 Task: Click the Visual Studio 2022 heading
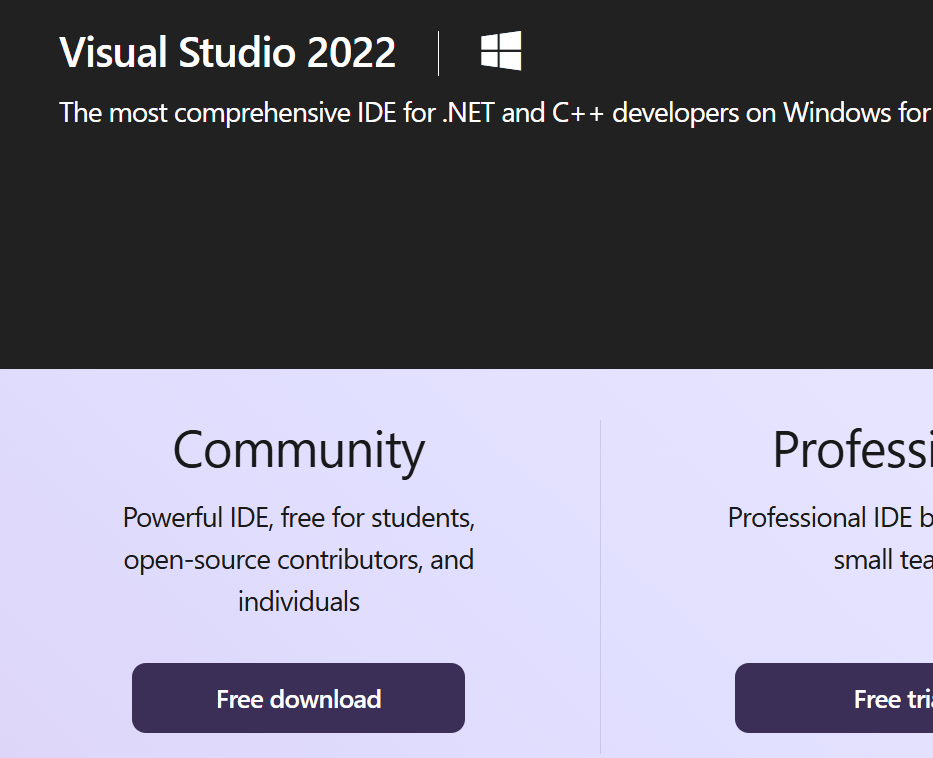point(227,53)
